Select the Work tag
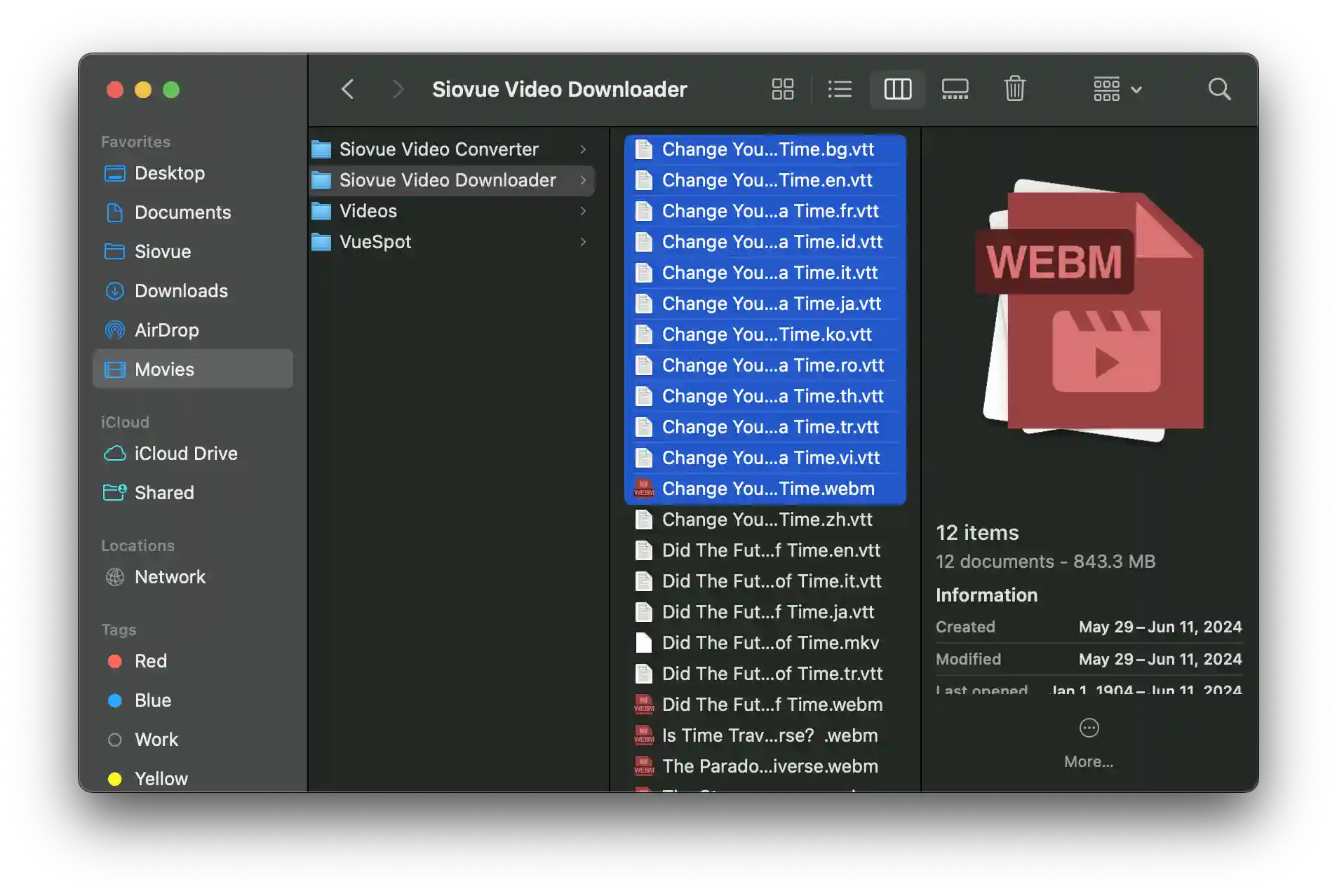 pyautogui.click(x=193, y=740)
